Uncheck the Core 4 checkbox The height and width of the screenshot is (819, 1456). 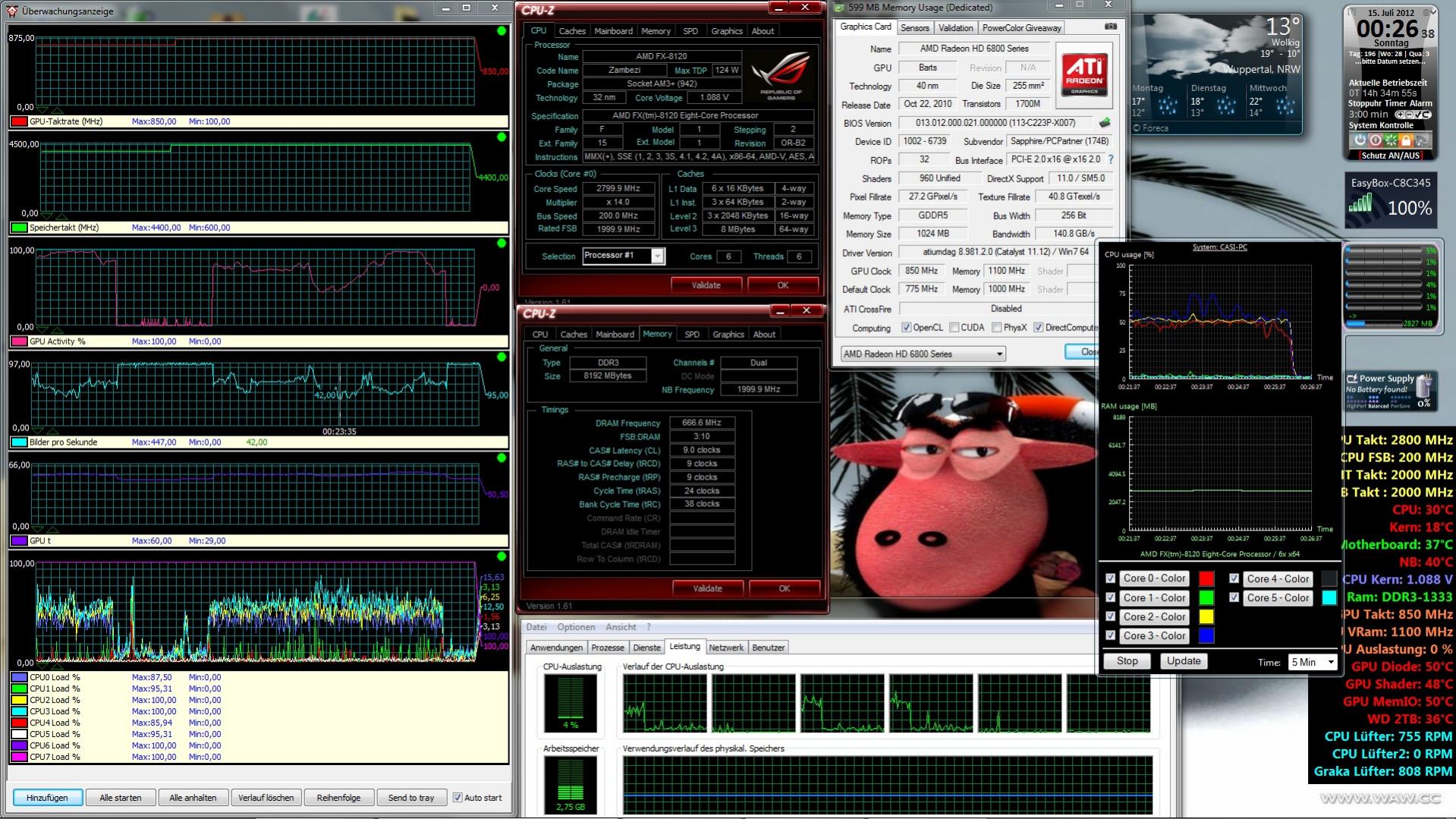coord(1234,578)
